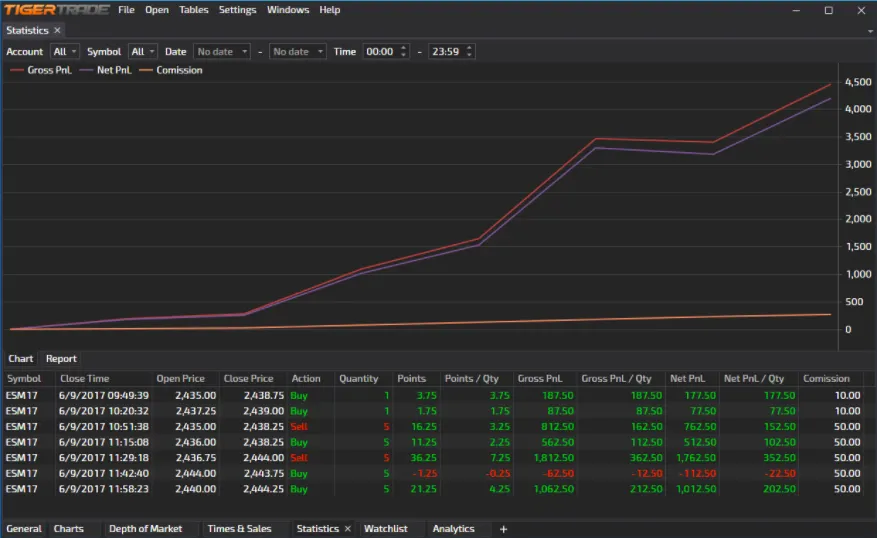Select the trade closed at 11:58:23
The height and width of the screenshot is (538, 877).
(433, 489)
